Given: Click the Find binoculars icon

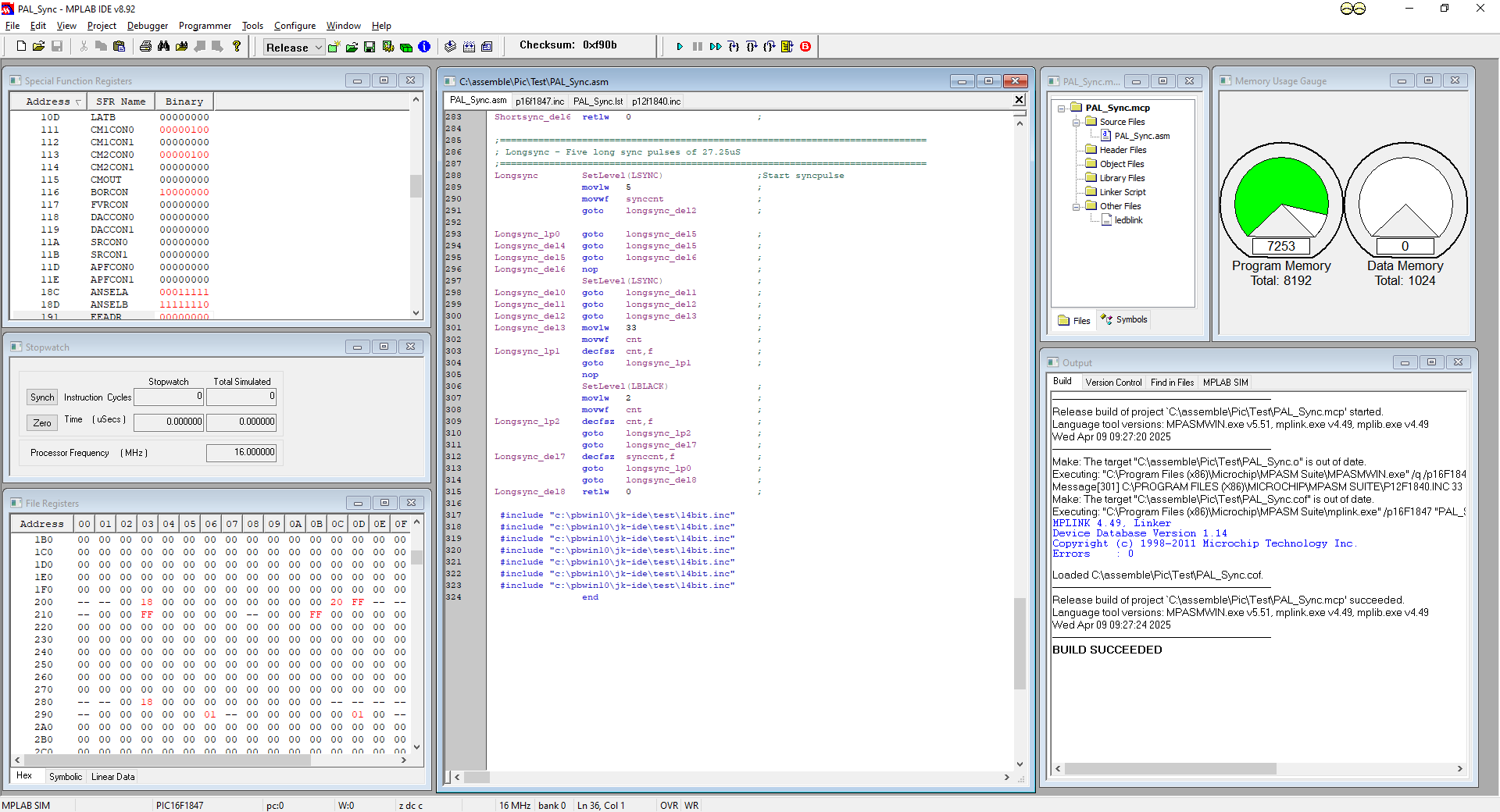Looking at the screenshot, I should pos(163,46).
